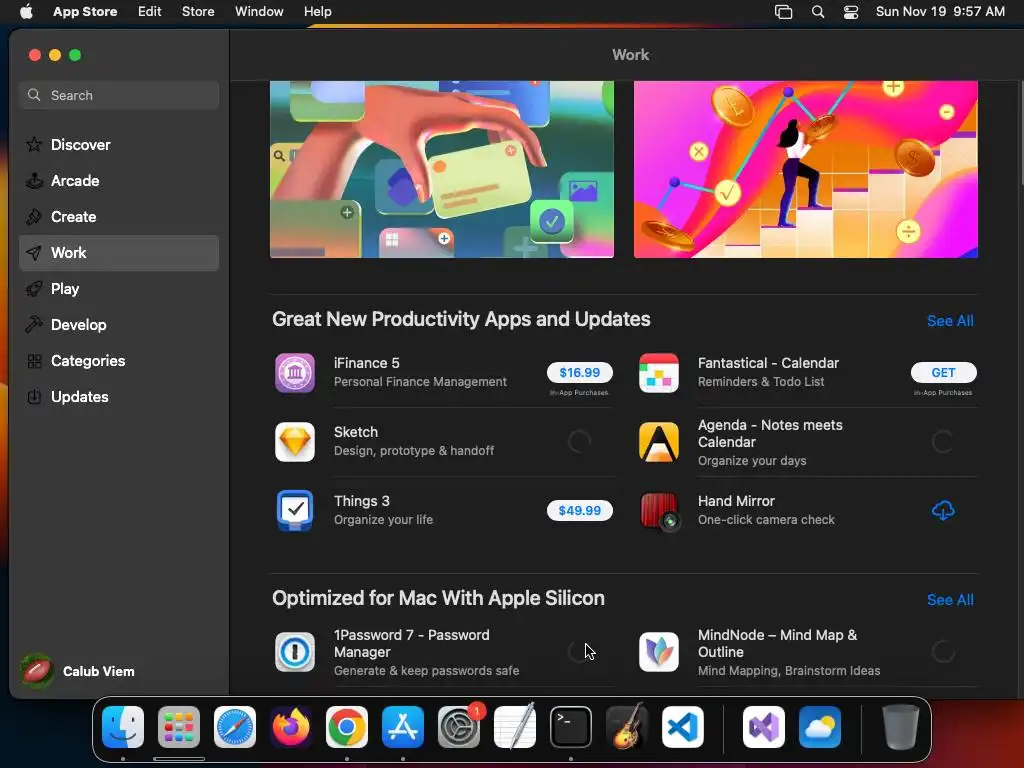This screenshot has height=768, width=1024.
Task: Open App Store icon in the Dock
Action: pos(403,727)
